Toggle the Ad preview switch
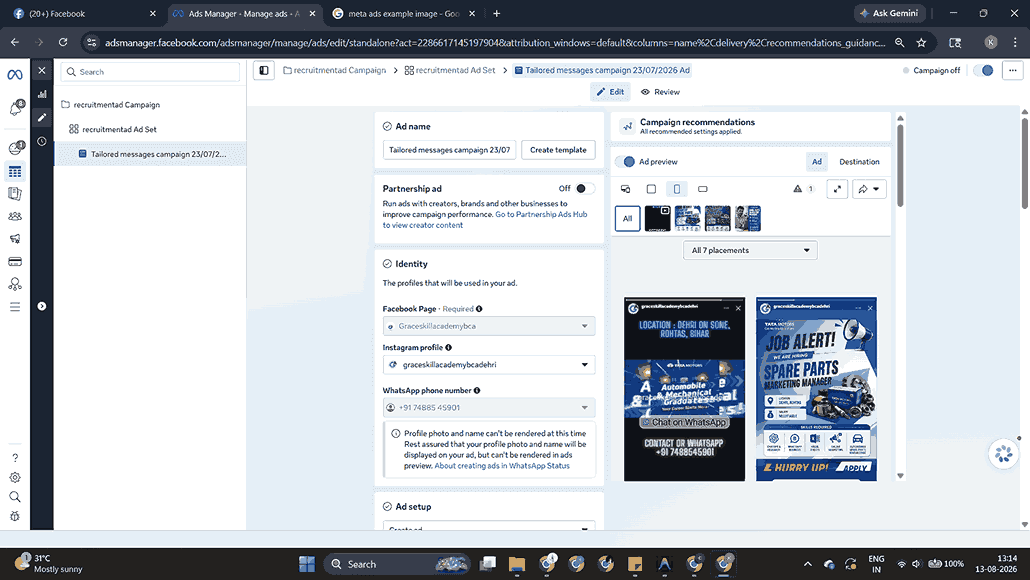 [x=625, y=162]
